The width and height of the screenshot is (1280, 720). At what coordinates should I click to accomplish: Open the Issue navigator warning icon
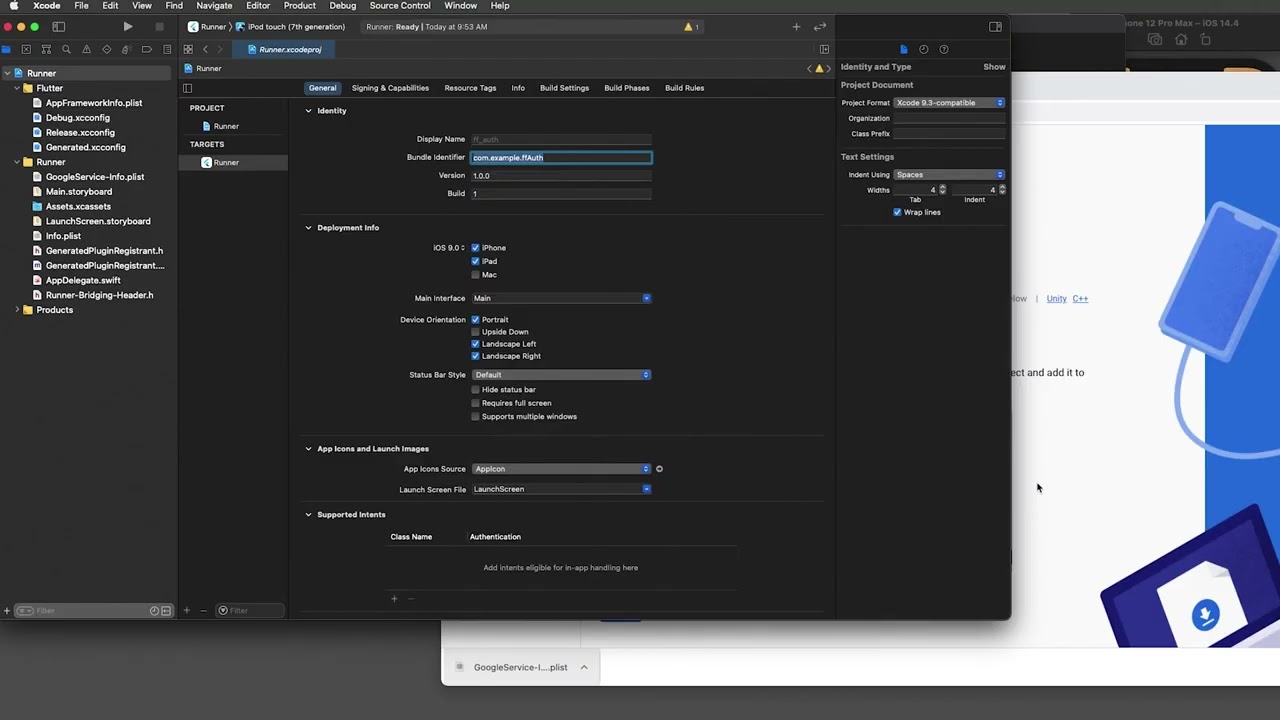(86, 49)
